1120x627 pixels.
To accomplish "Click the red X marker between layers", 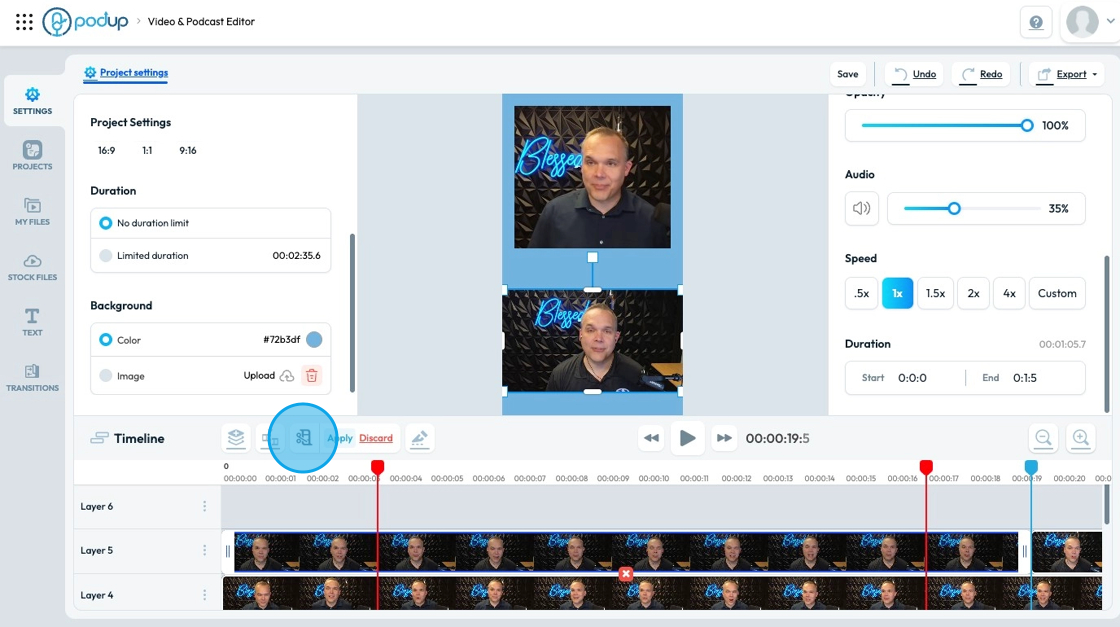I will click(x=626, y=573).
